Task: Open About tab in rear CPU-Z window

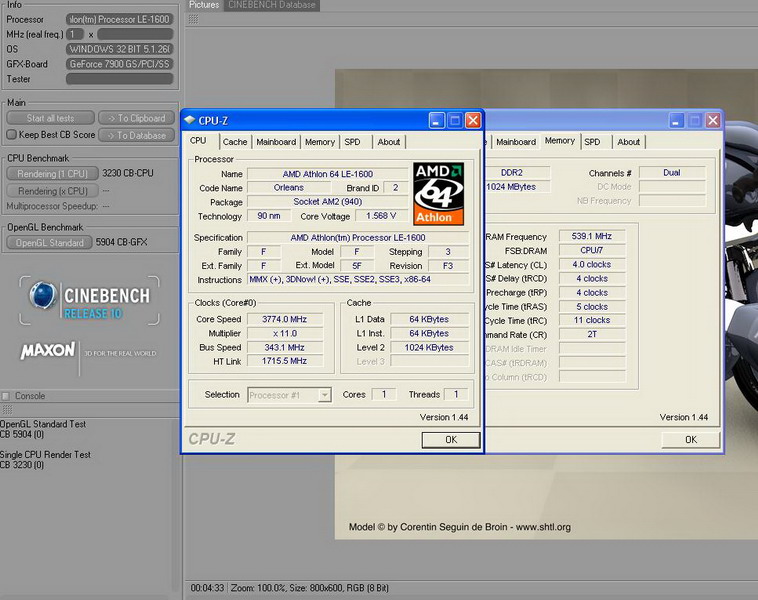Action: click(x=628, y=142)
